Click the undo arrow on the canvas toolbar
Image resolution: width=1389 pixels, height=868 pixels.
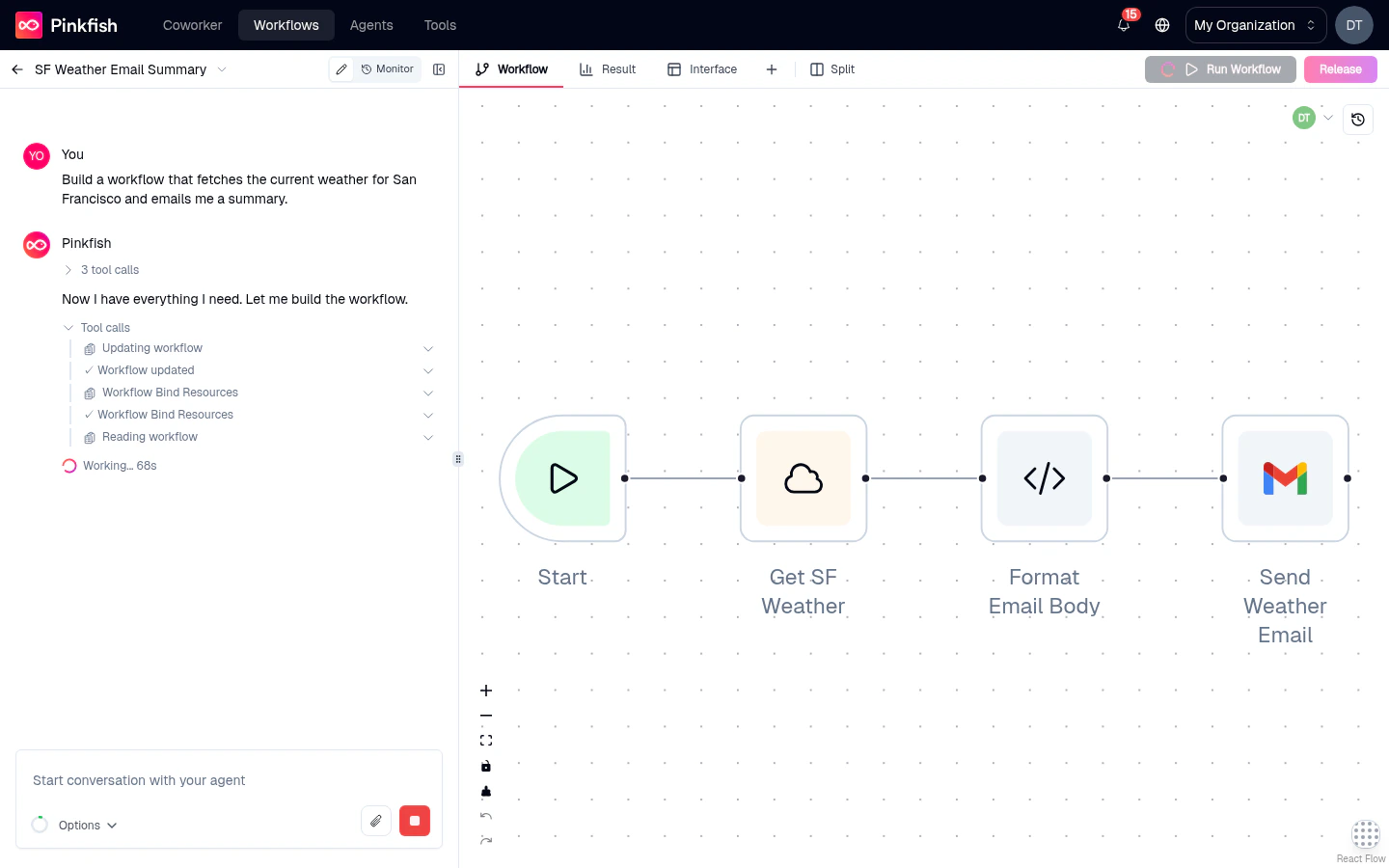point(486,815)
